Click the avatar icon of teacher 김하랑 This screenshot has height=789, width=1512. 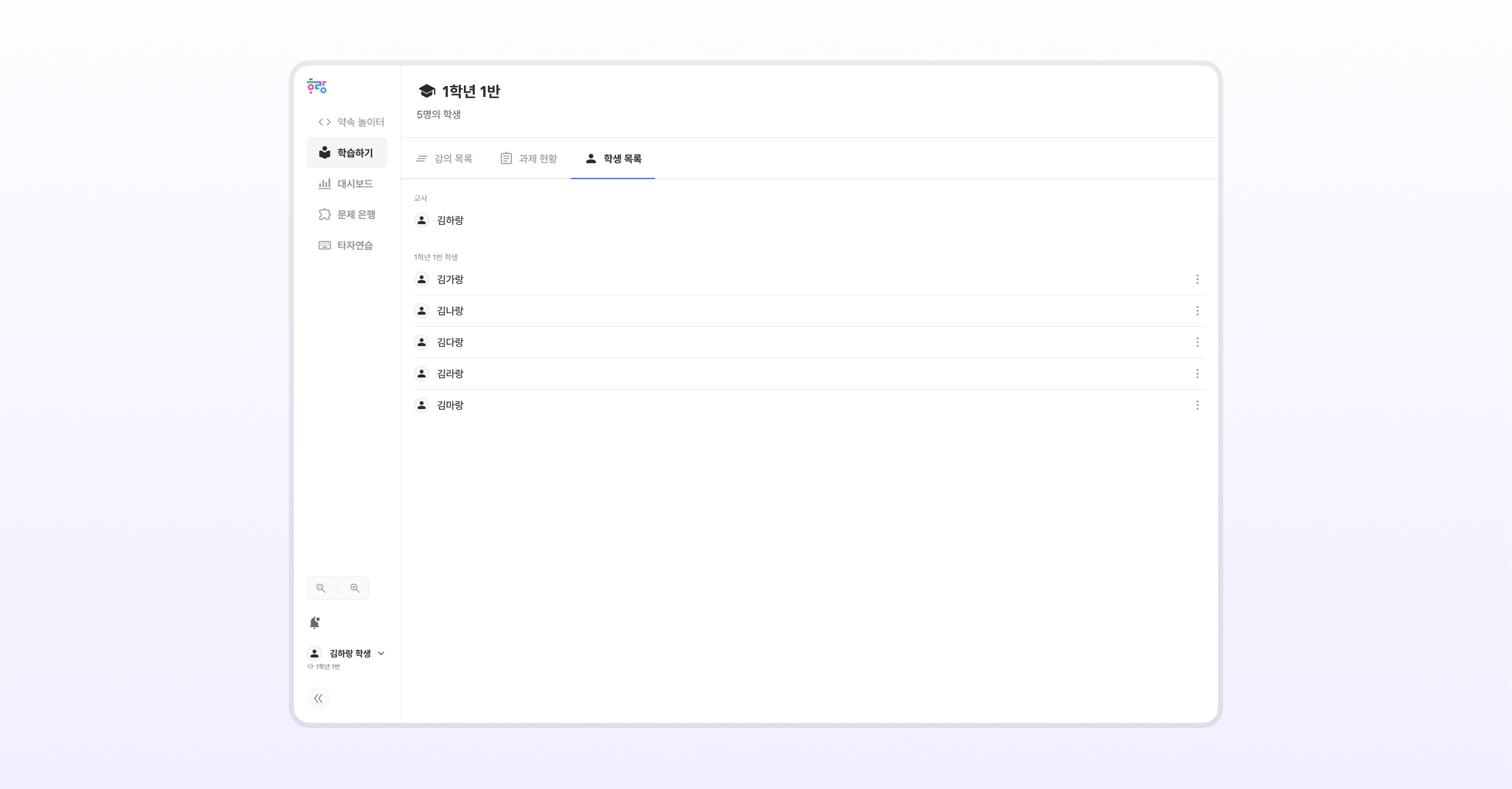(x=422, y=220)
